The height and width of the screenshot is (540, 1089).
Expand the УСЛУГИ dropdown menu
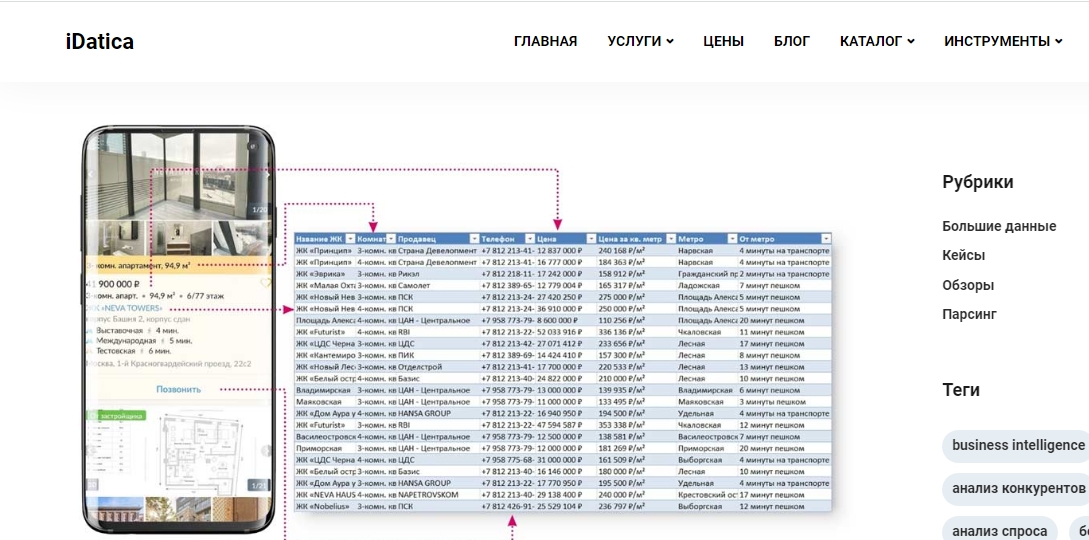tap(640, 41)
